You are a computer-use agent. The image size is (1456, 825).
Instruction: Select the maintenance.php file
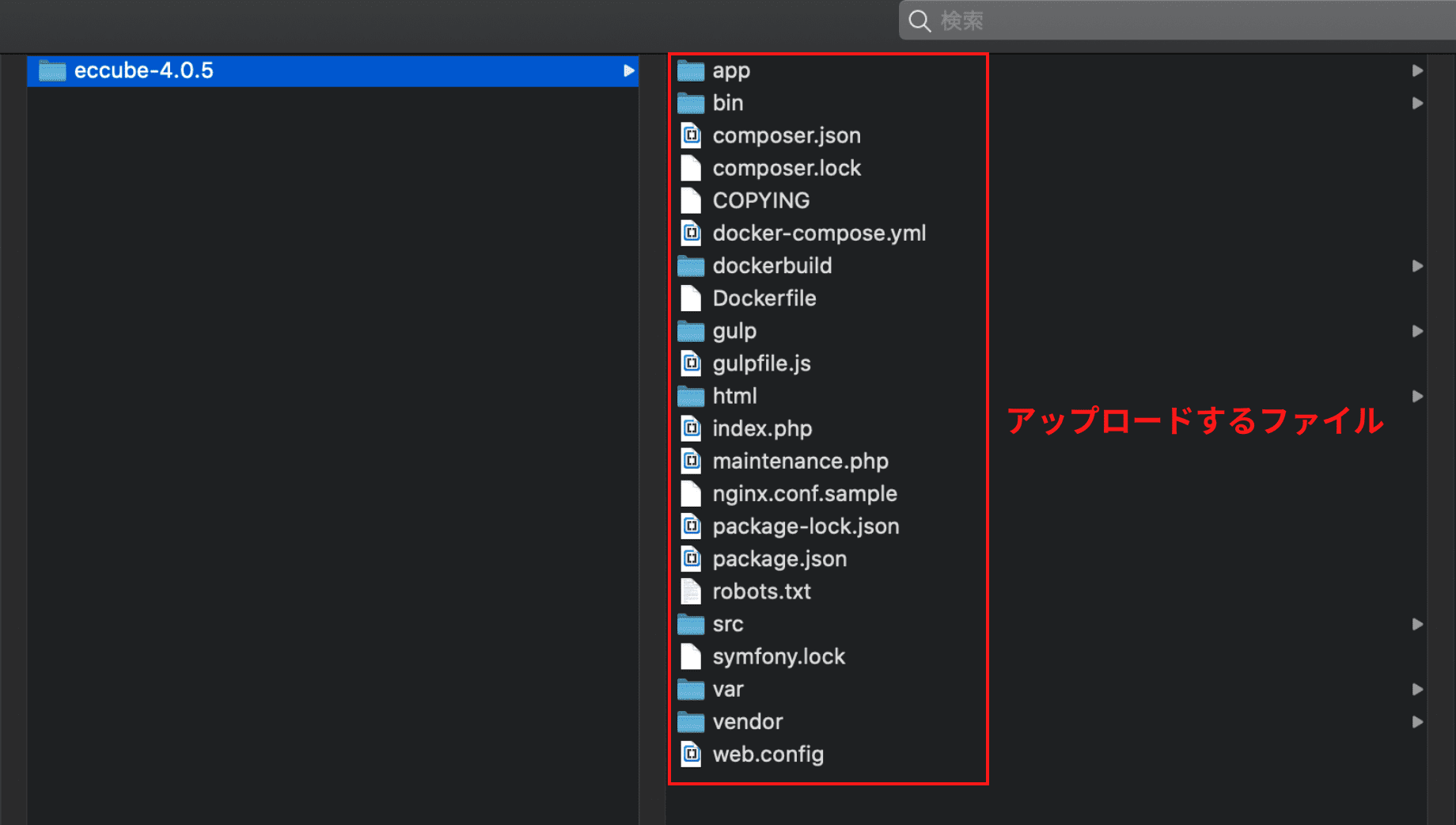click(x=800, y=462)
